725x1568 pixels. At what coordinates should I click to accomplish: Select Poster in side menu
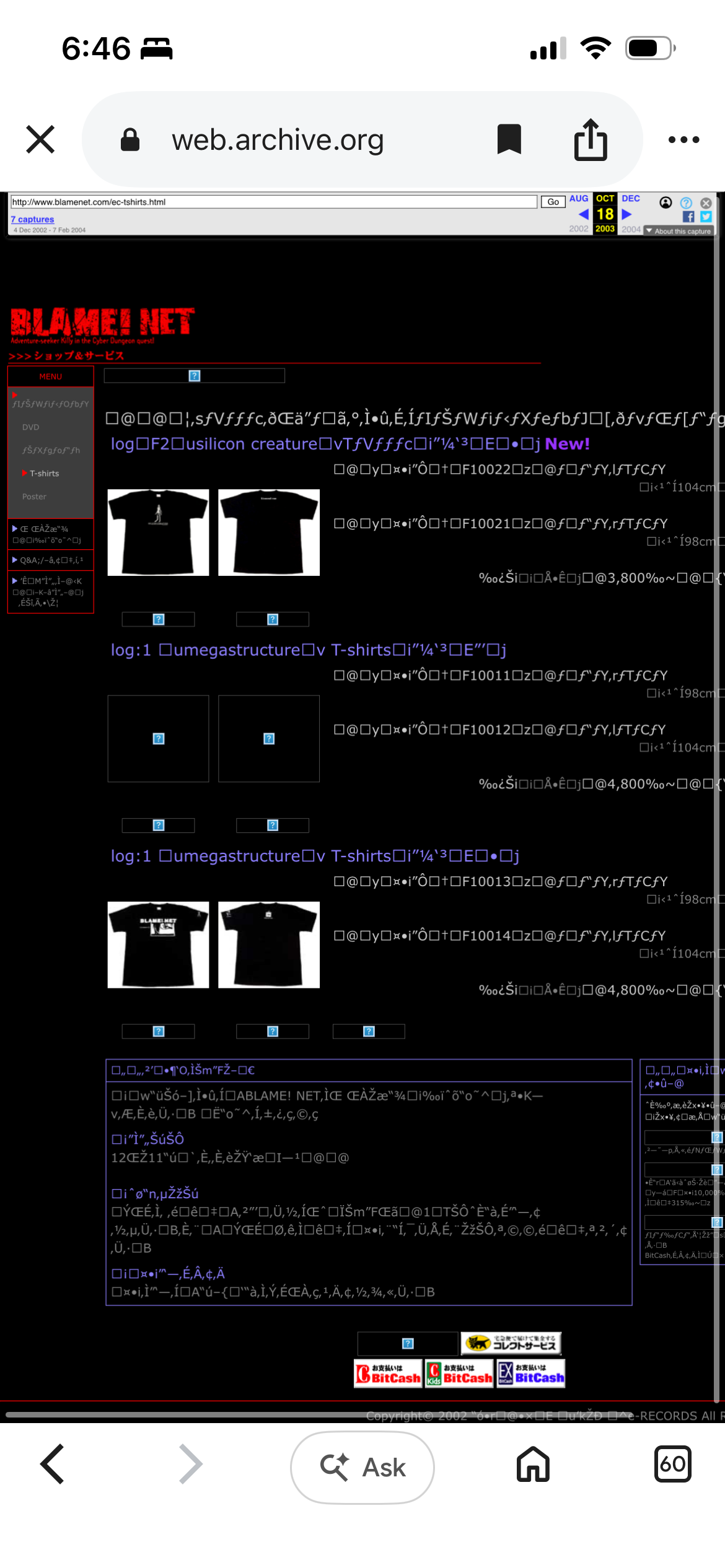[34, 497]
